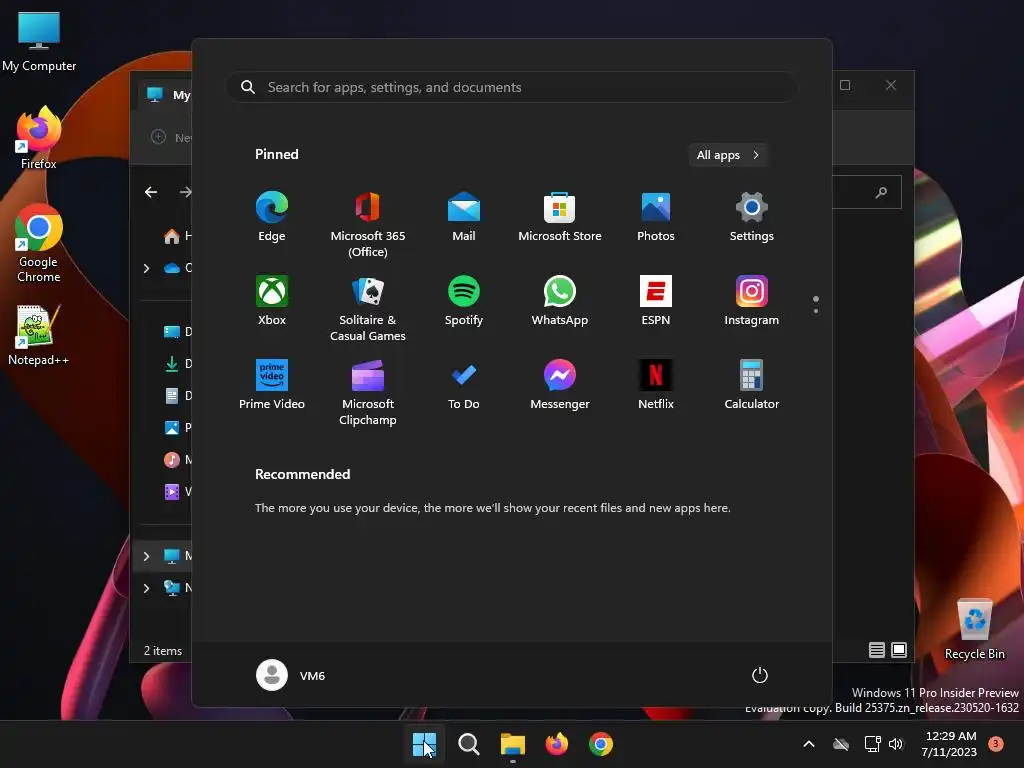This screenshot has height=768, width=1024.
Task: Select the Recycle Bin desktop icon
Action: pyautogui.click(x=974, y=630)
